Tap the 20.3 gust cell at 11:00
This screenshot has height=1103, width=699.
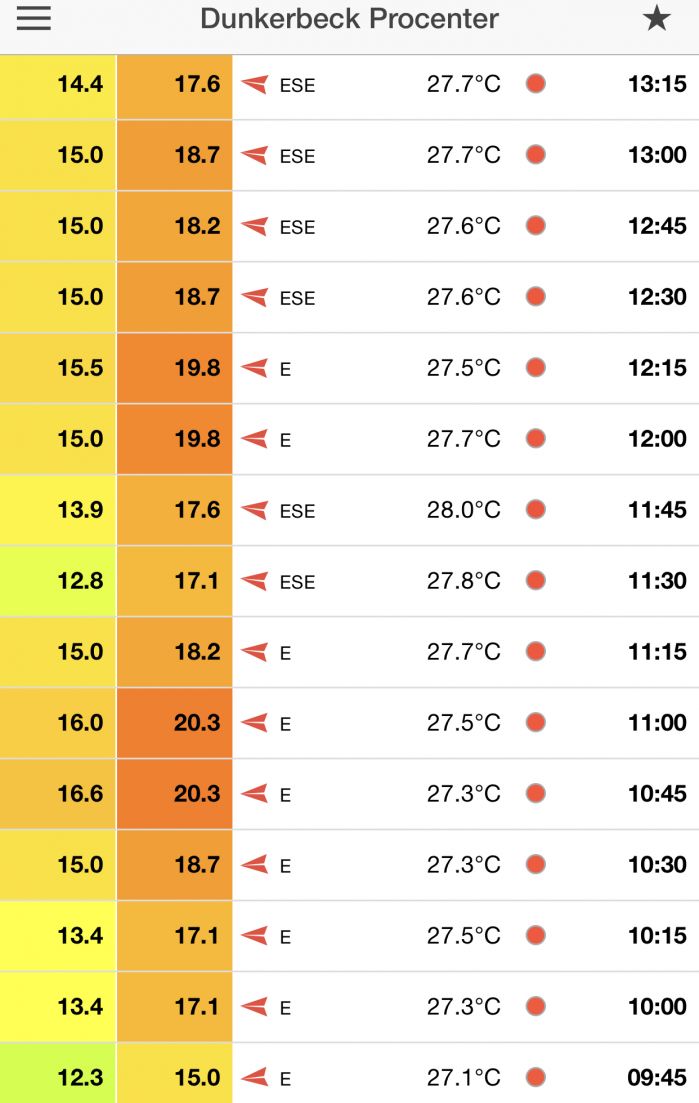[175, 723]
